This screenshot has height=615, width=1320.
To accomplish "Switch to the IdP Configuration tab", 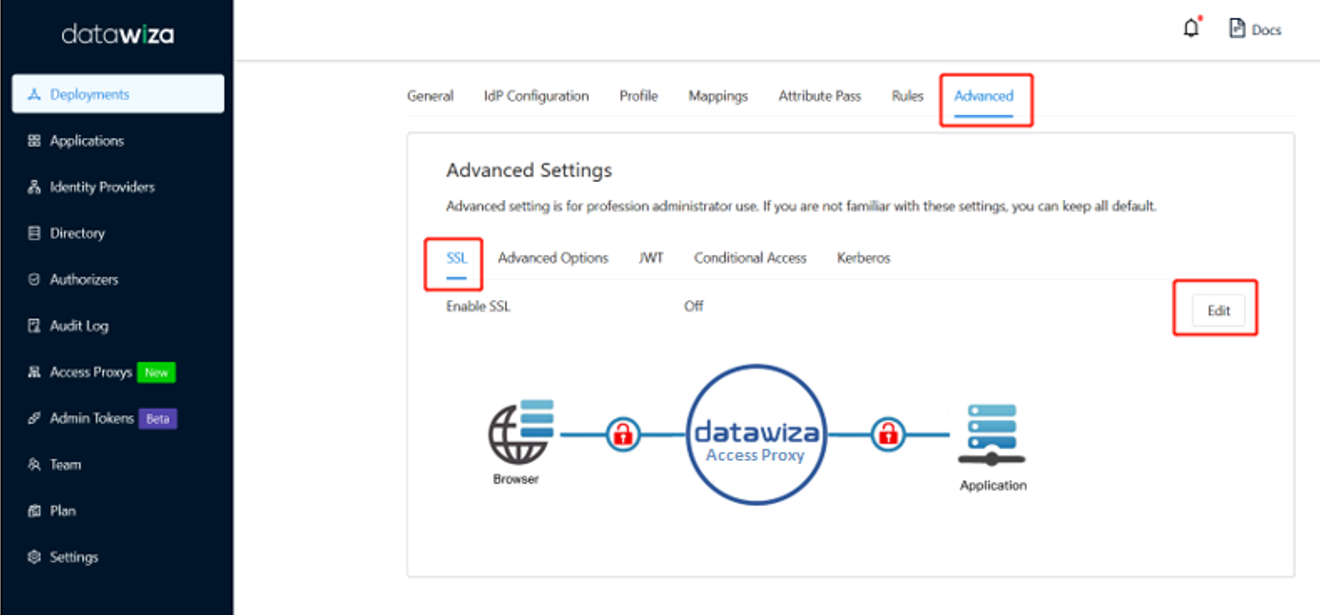I will [536, 96].
